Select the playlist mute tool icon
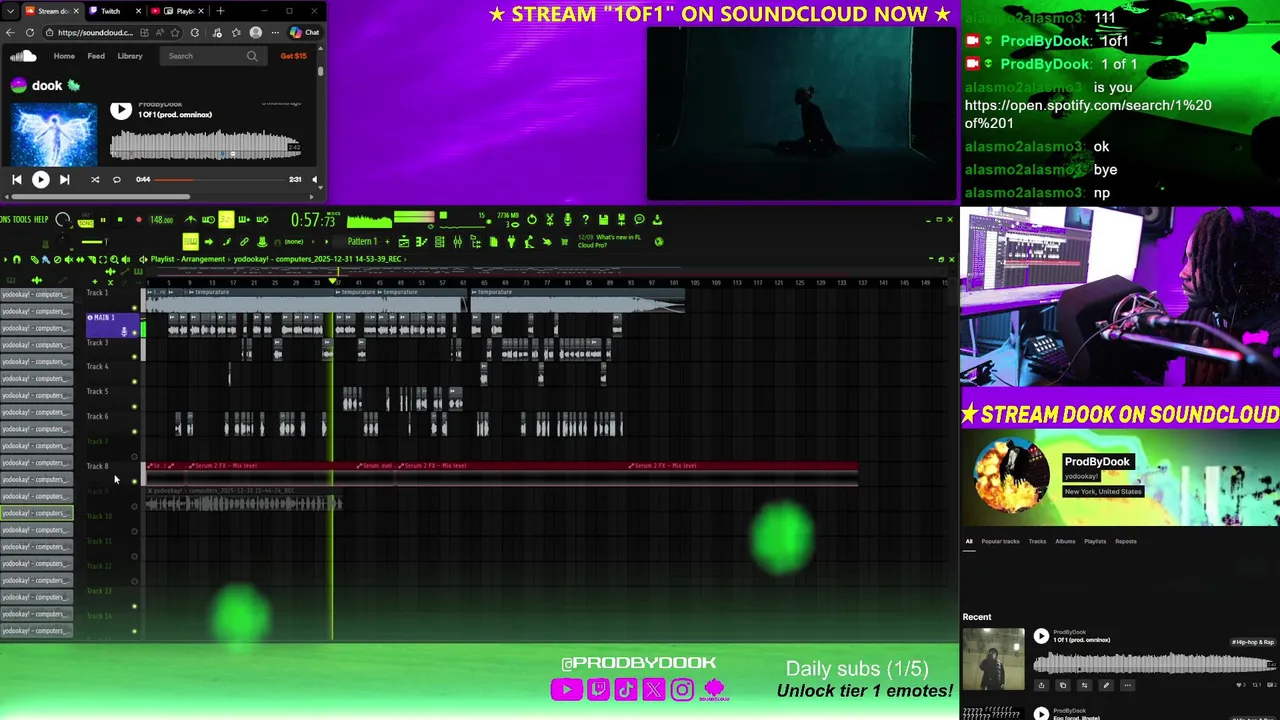Image resolution: width=1280 pixels, height=720 pixels. pyautogui.click(x=68, y=259)
